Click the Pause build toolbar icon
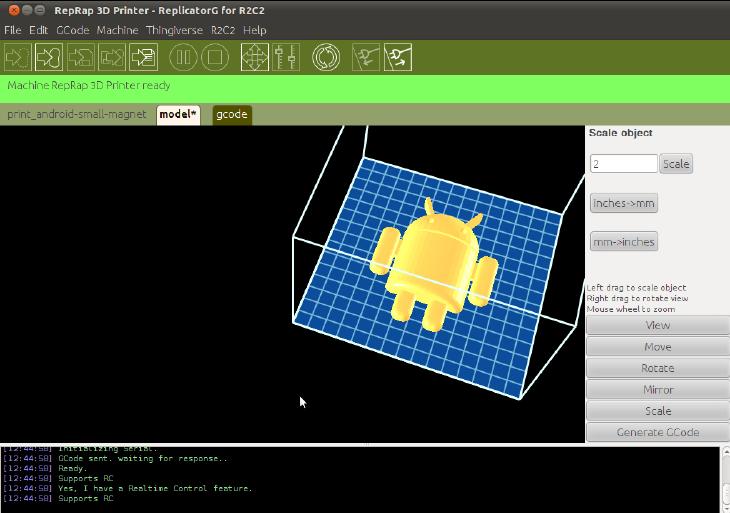Viewport: 730px width, 513px height. coord(183,57)
